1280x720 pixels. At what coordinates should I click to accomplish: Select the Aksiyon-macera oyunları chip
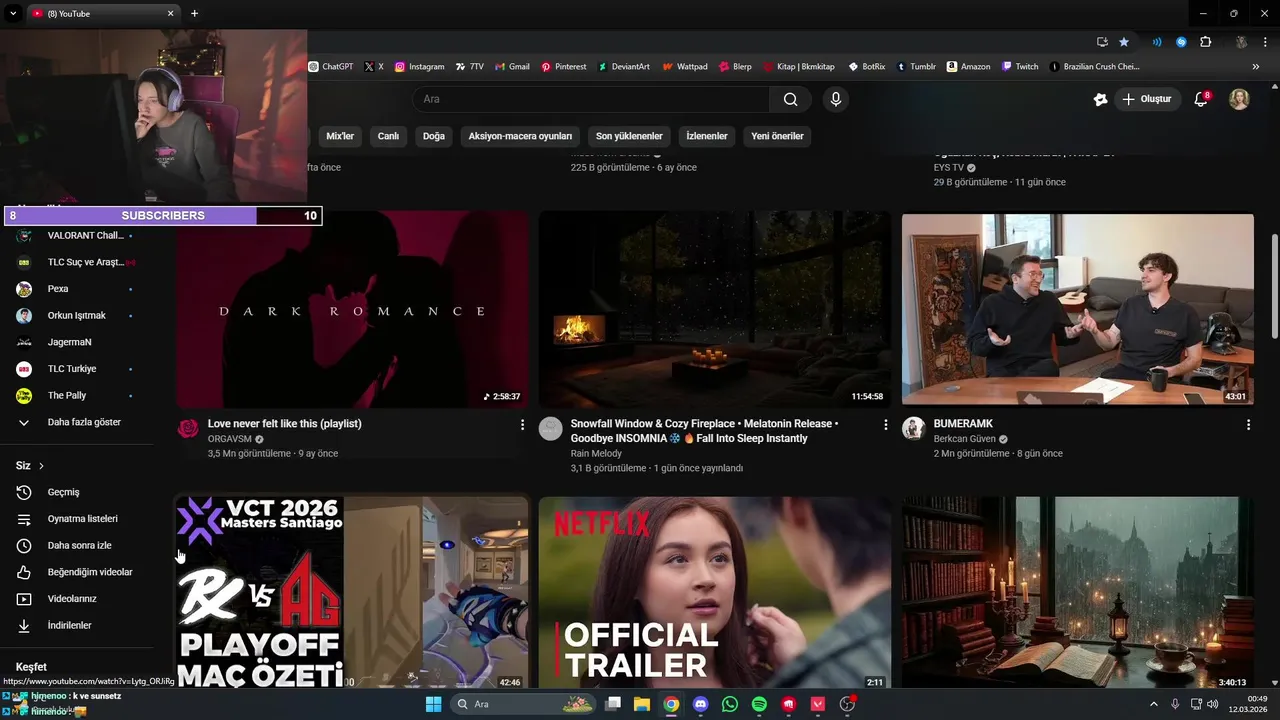pos(520,136)
